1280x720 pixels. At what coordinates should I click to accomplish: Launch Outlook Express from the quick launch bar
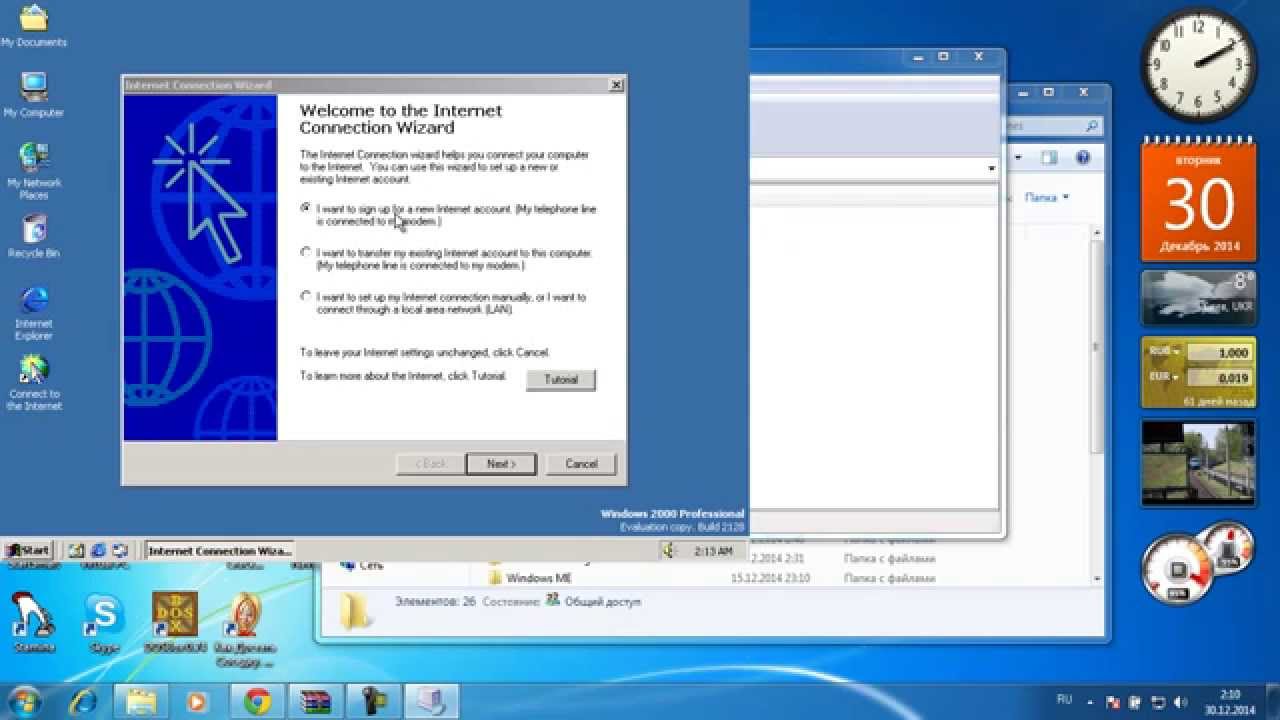pyautogui.click(x=120, y=550)
